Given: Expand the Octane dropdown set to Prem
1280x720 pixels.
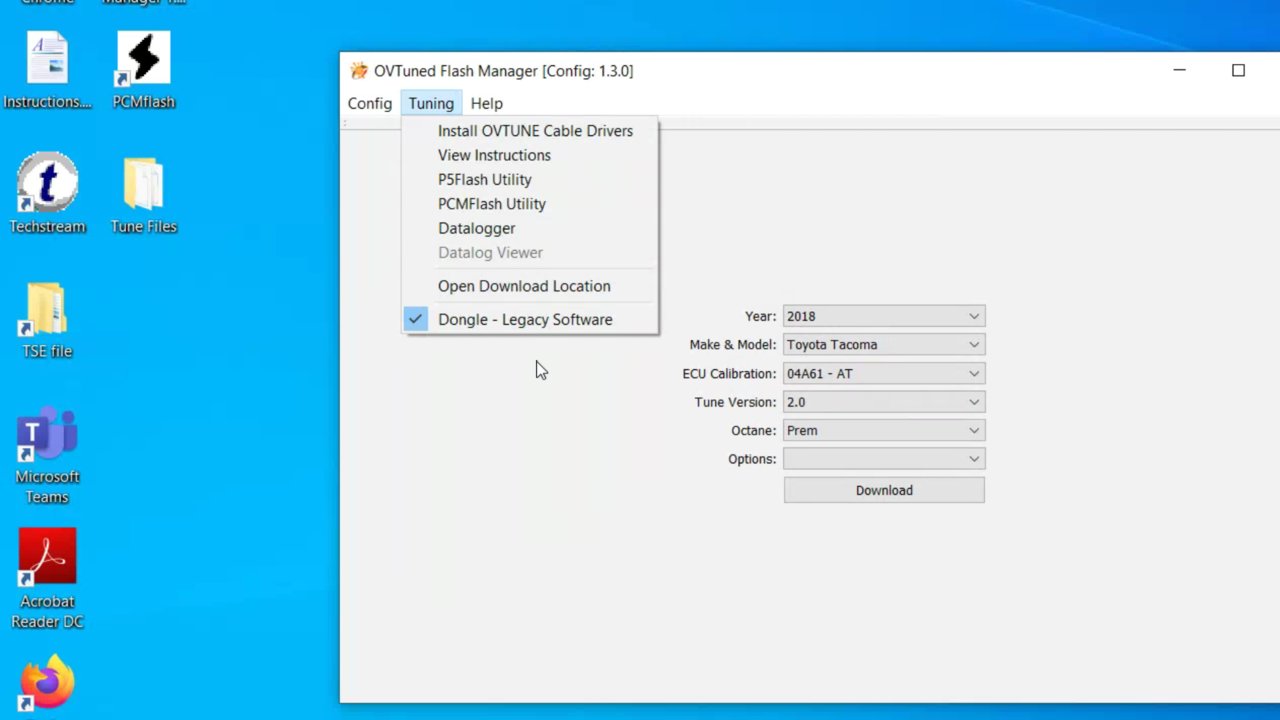Looking at the screenshot, I should point(884,430).
